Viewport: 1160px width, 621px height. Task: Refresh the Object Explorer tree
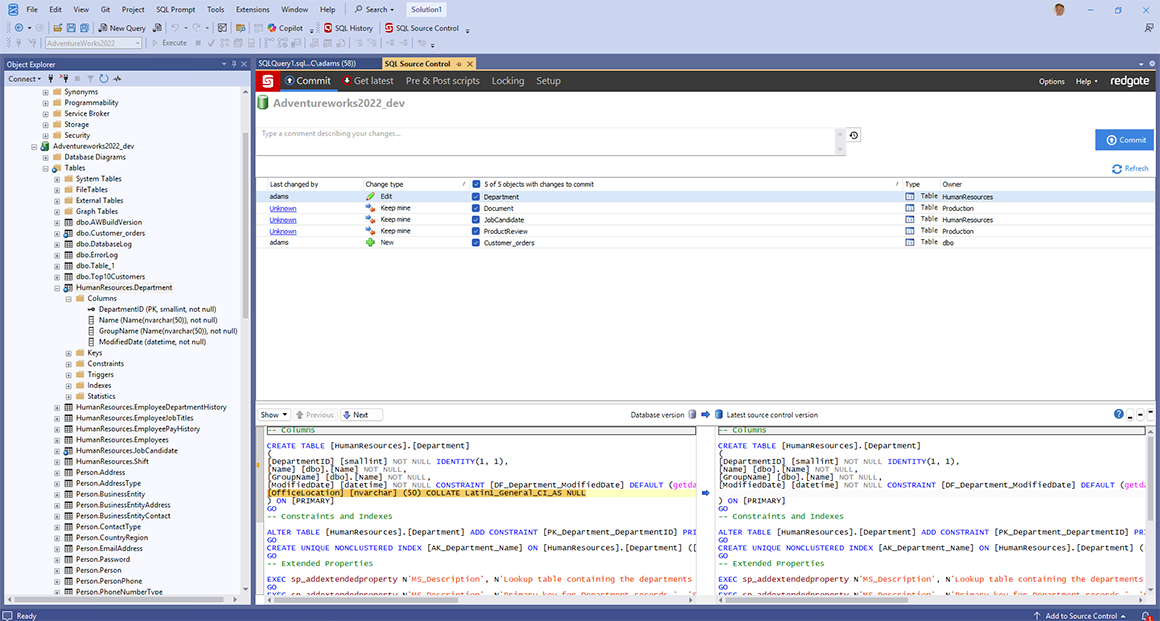point(104,78)
